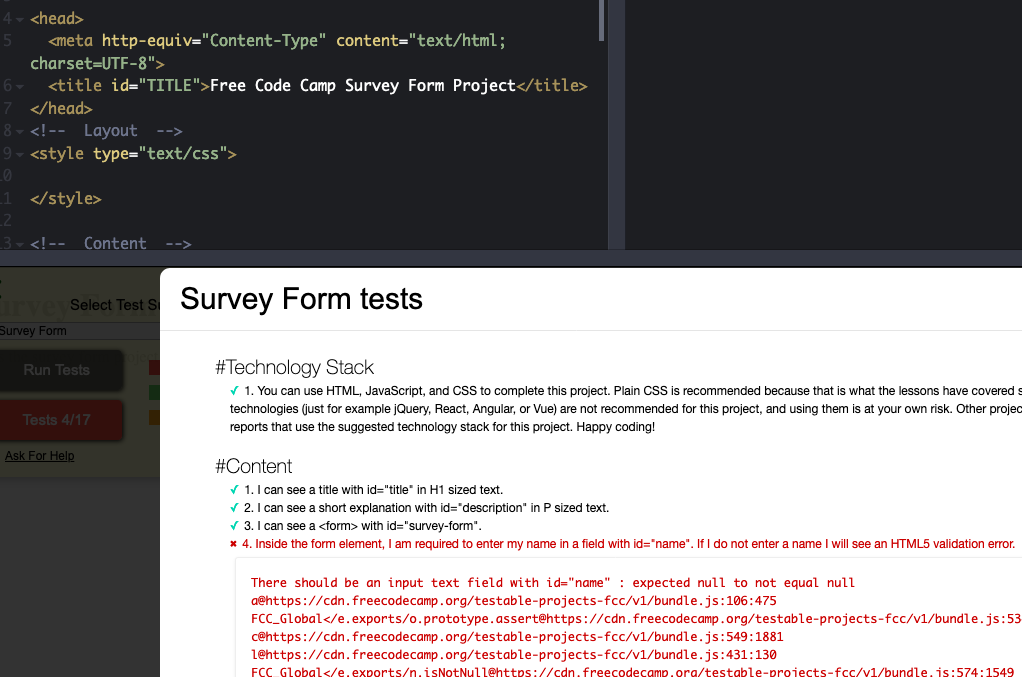Click the #Content section heading
1022x677 pixels.
[x=255, y=467]
